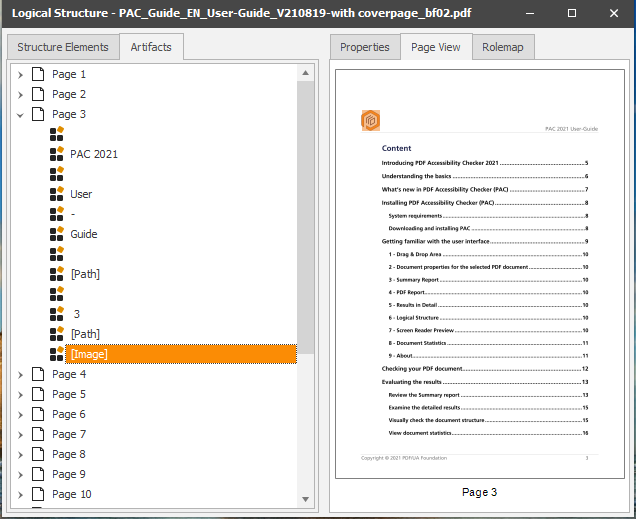Select the PAC 2021 artifact
This screenshot has width=636, height=519.
94,154
